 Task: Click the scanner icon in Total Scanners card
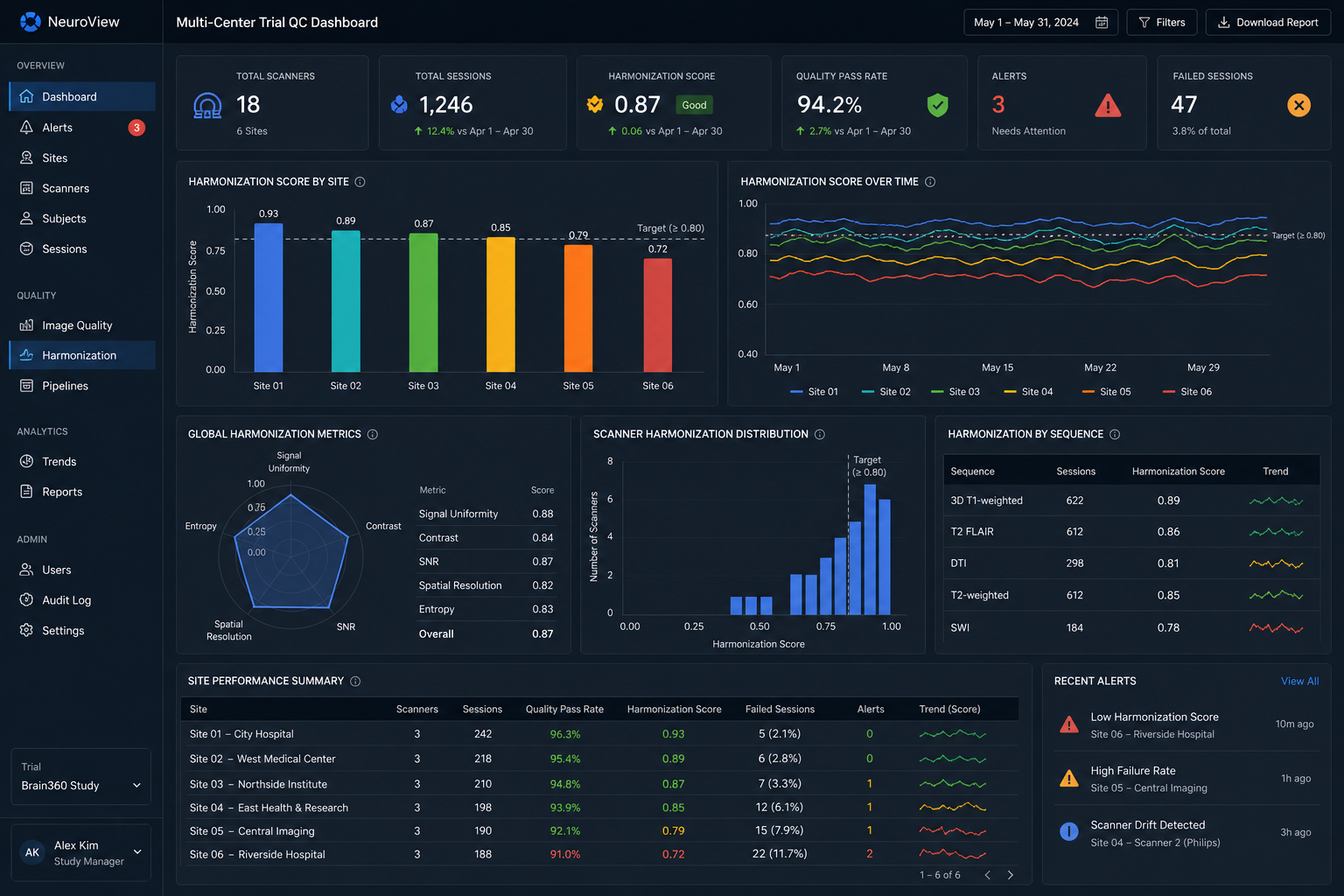pyautogui.click(x=207, y=106)
